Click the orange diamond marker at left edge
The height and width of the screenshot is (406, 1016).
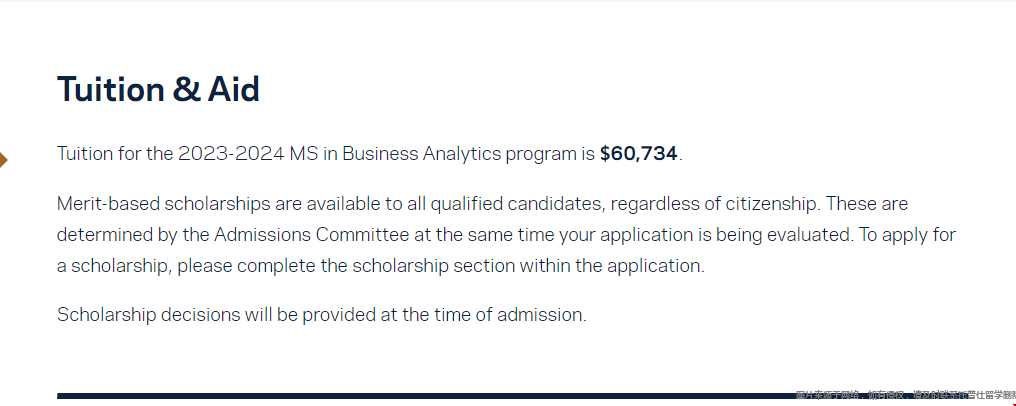click(x=3, y=159)
